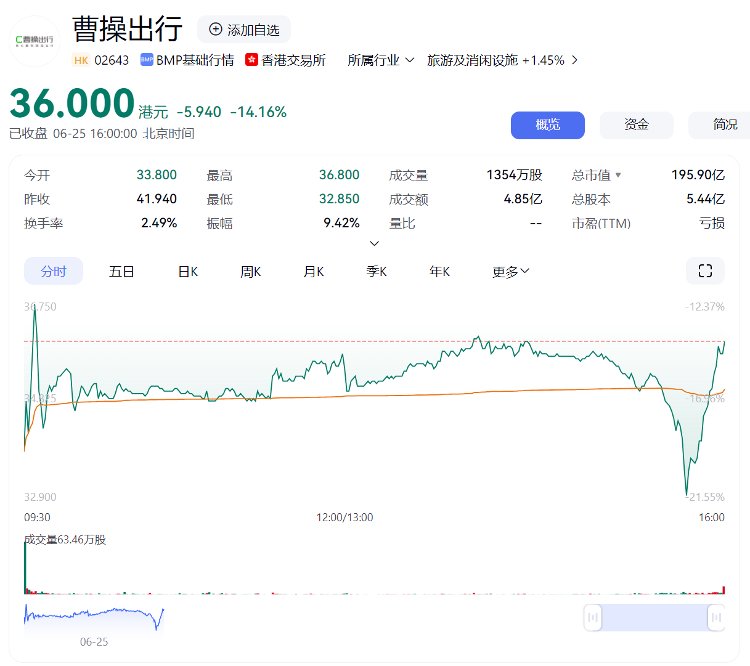Click the 总股本 value 5.44亿
The width and height of the screenshot is (750, 666).
[706, 199]
